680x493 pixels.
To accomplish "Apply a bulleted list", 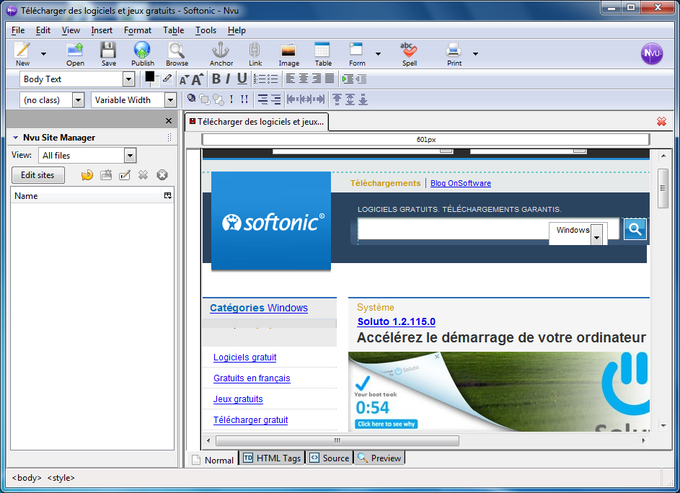I will 272,79.
